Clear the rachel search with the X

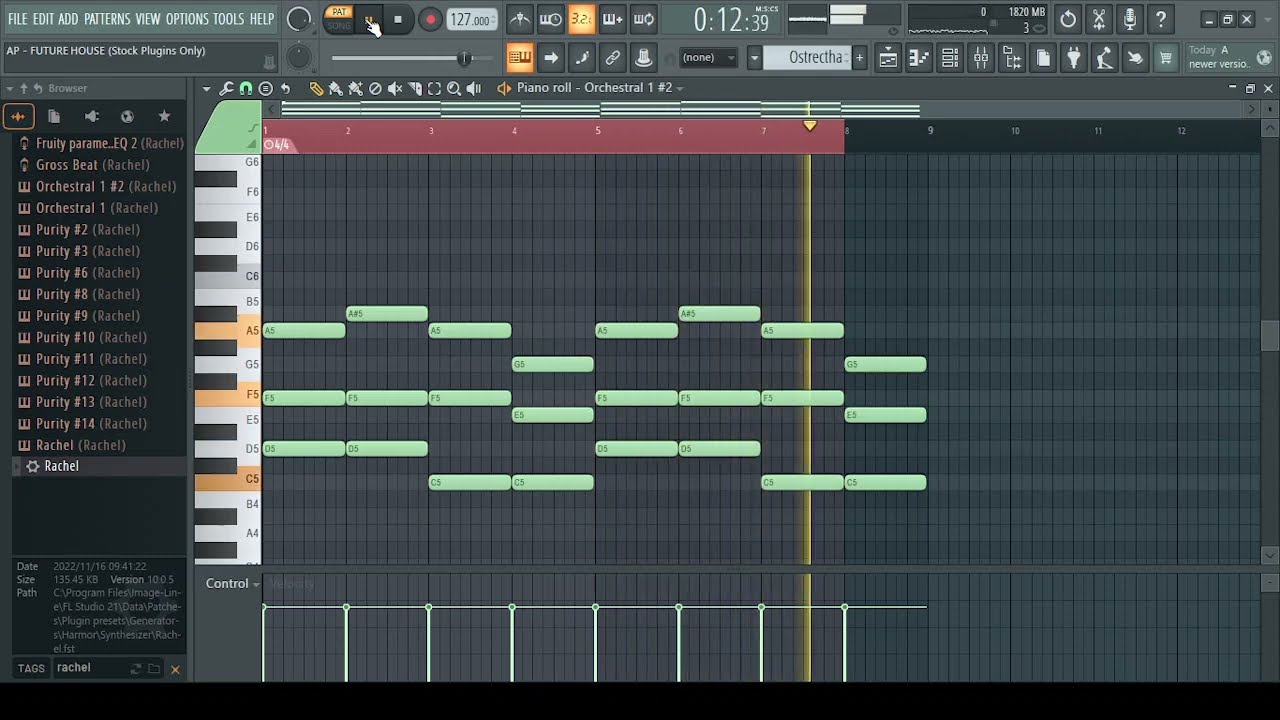[175, 669]
